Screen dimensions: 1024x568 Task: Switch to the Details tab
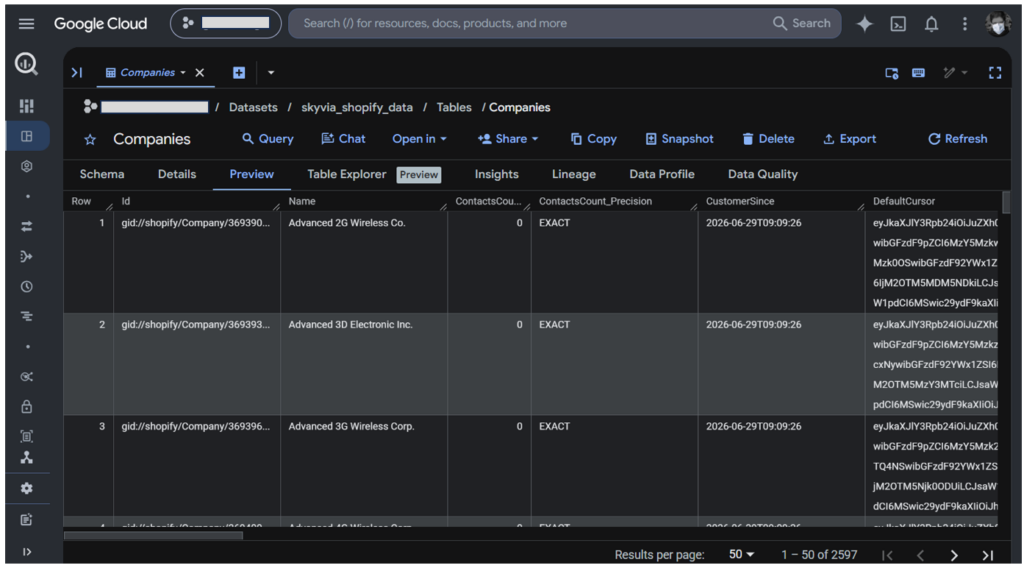pos(177,174)
